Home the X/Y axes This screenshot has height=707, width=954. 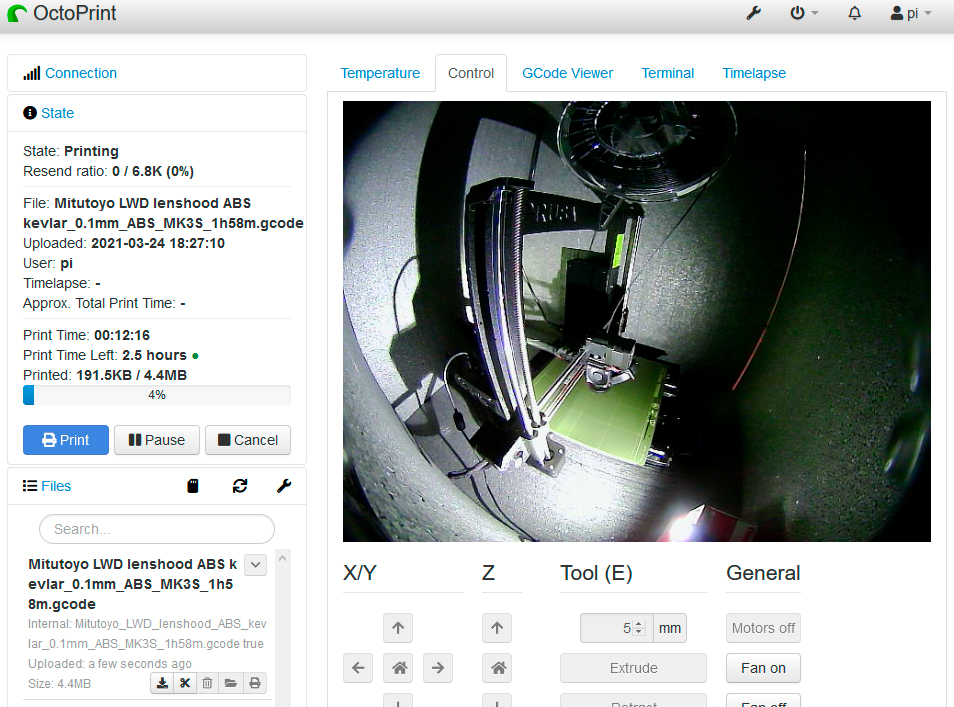398,667
